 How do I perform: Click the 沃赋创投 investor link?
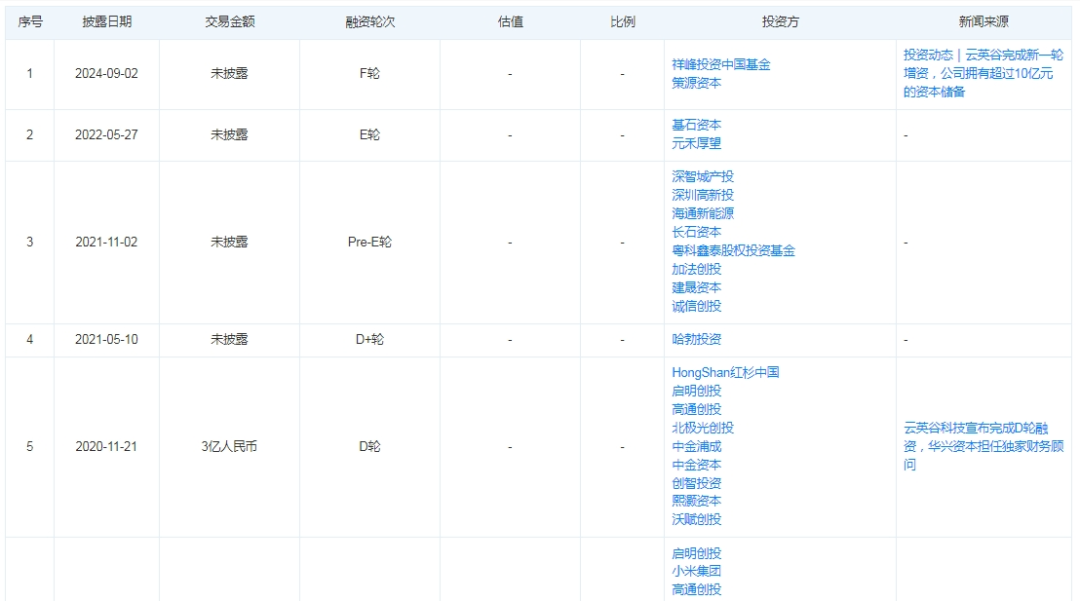(696, 520)
